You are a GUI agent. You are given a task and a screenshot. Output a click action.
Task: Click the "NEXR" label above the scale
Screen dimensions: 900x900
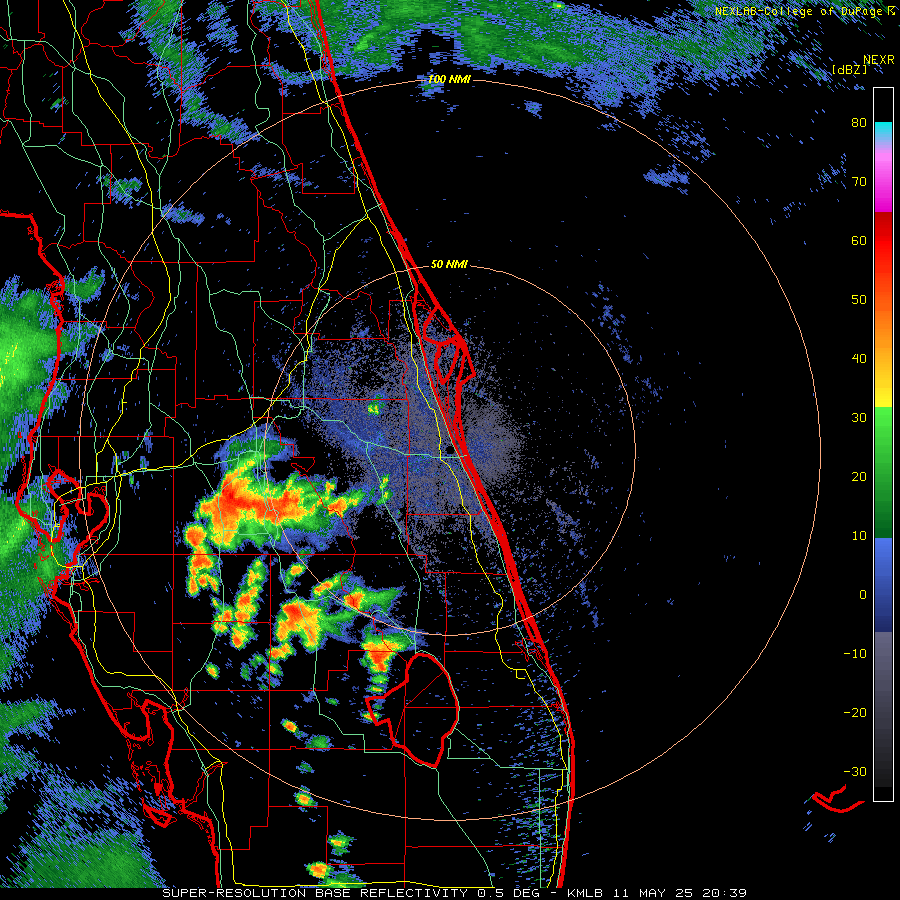click(x=879, y=60)
